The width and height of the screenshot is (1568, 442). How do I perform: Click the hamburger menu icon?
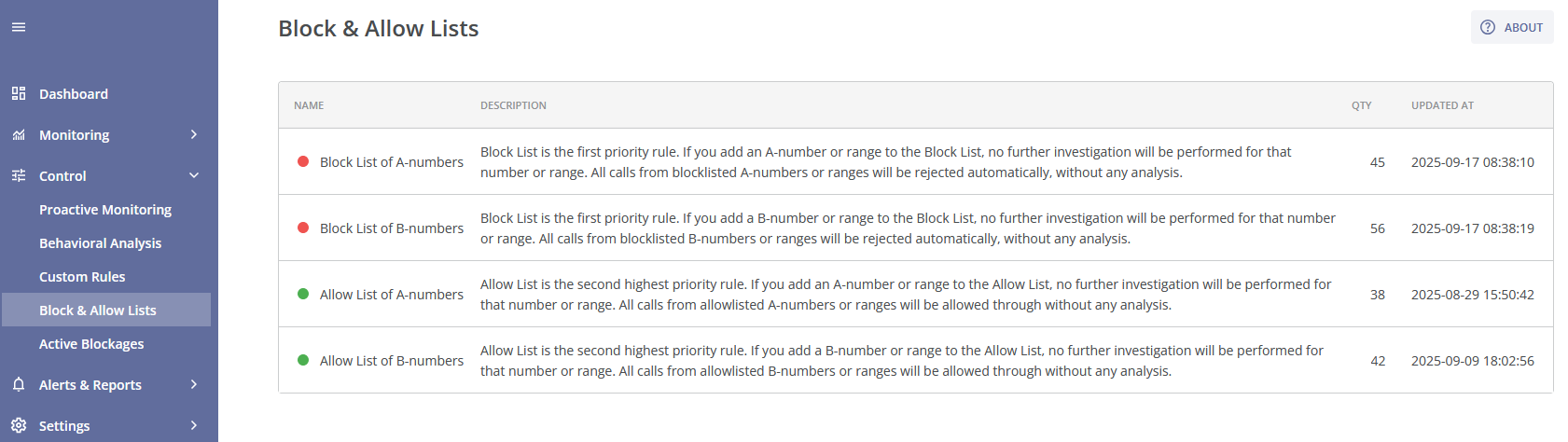pos(19,27)
